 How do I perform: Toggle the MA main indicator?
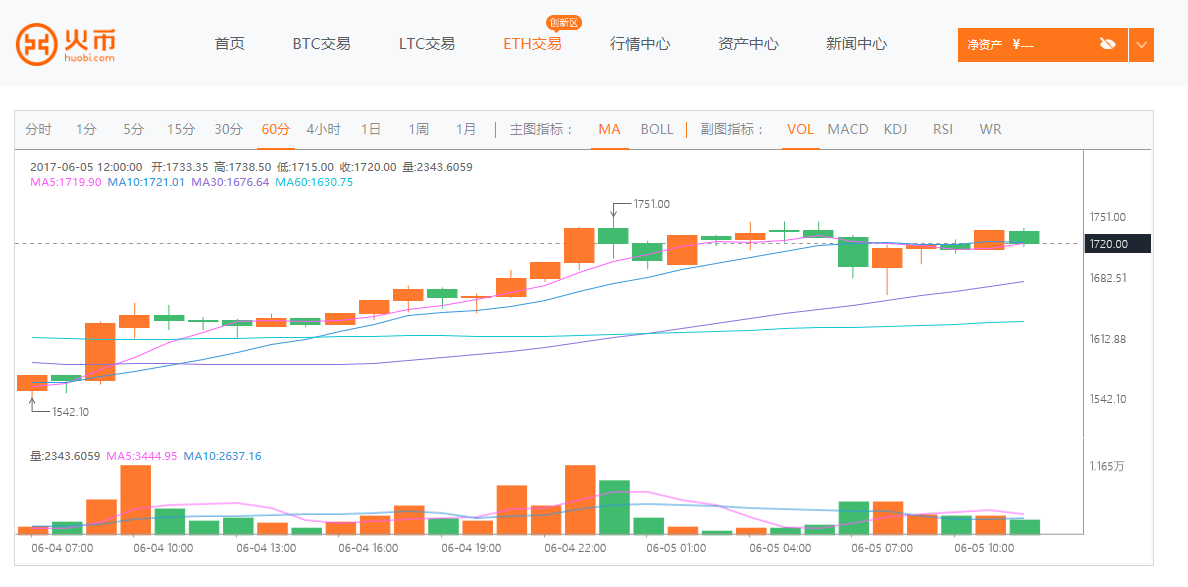[x=609, y=129]
